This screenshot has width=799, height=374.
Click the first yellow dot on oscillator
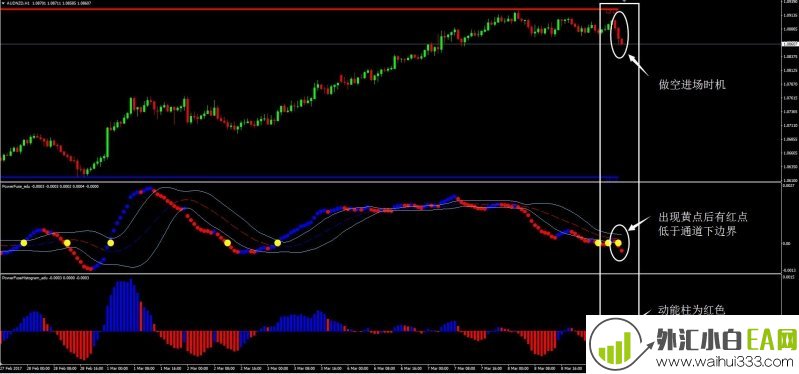23,243
